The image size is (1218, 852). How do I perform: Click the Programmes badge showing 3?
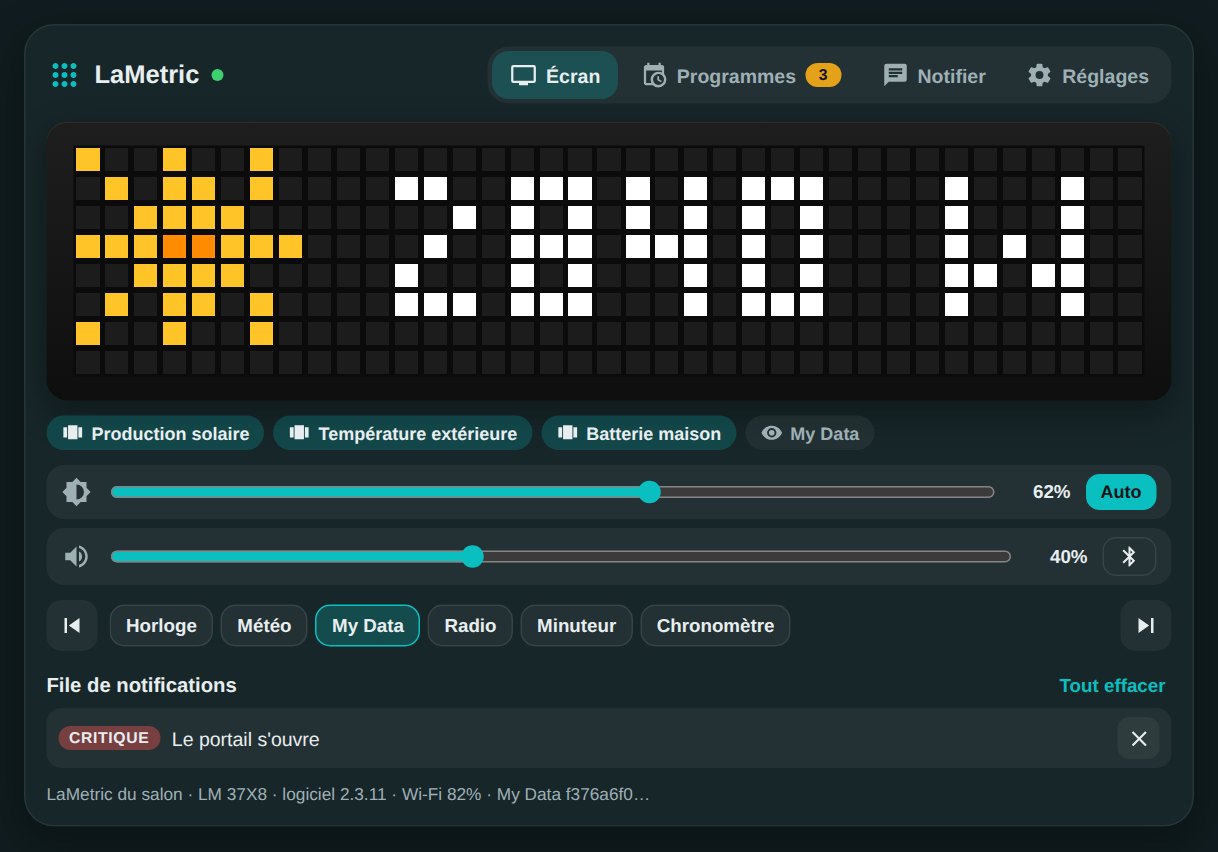click(x=823, y=75)
